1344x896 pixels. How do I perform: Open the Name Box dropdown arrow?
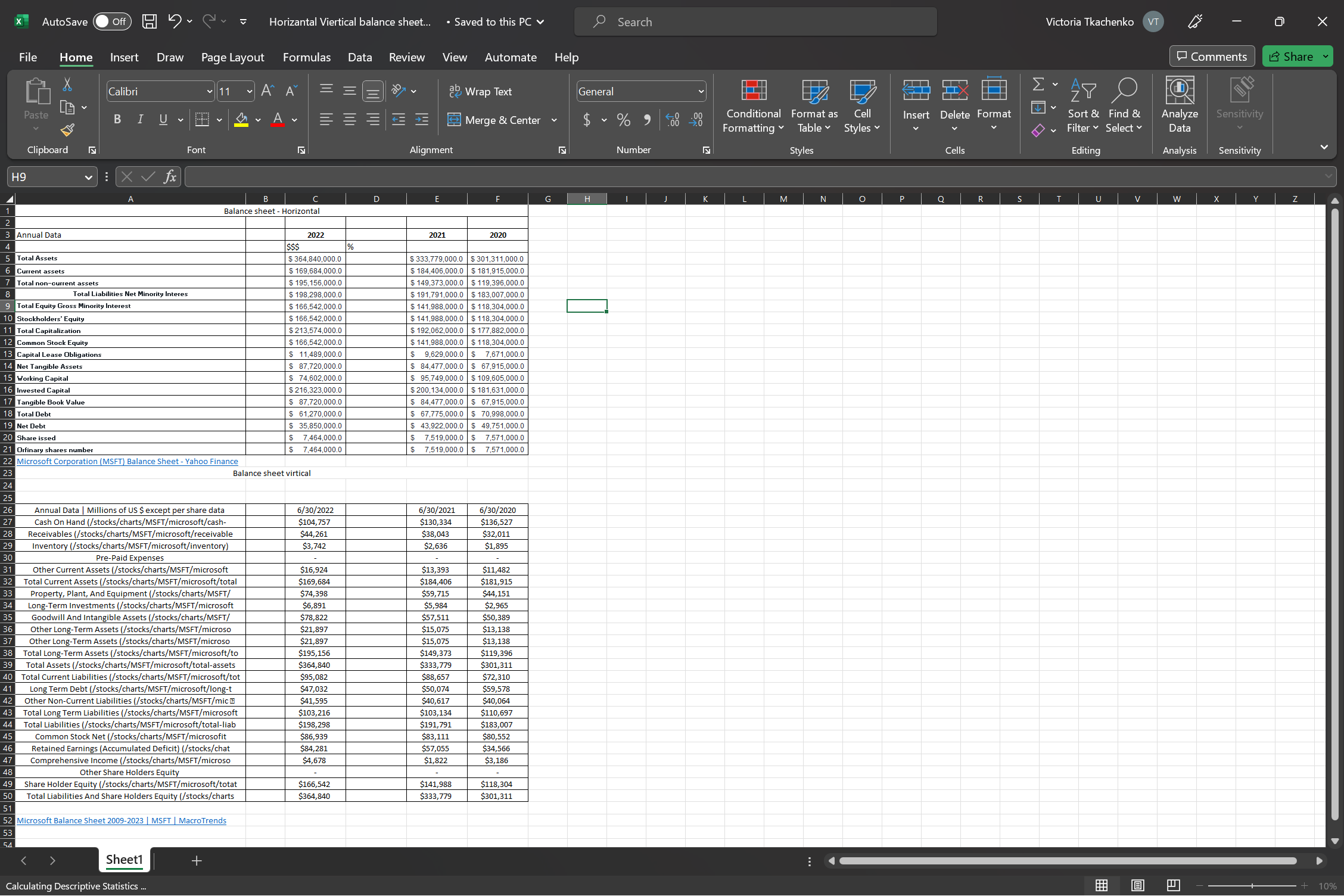click(88, 177)
